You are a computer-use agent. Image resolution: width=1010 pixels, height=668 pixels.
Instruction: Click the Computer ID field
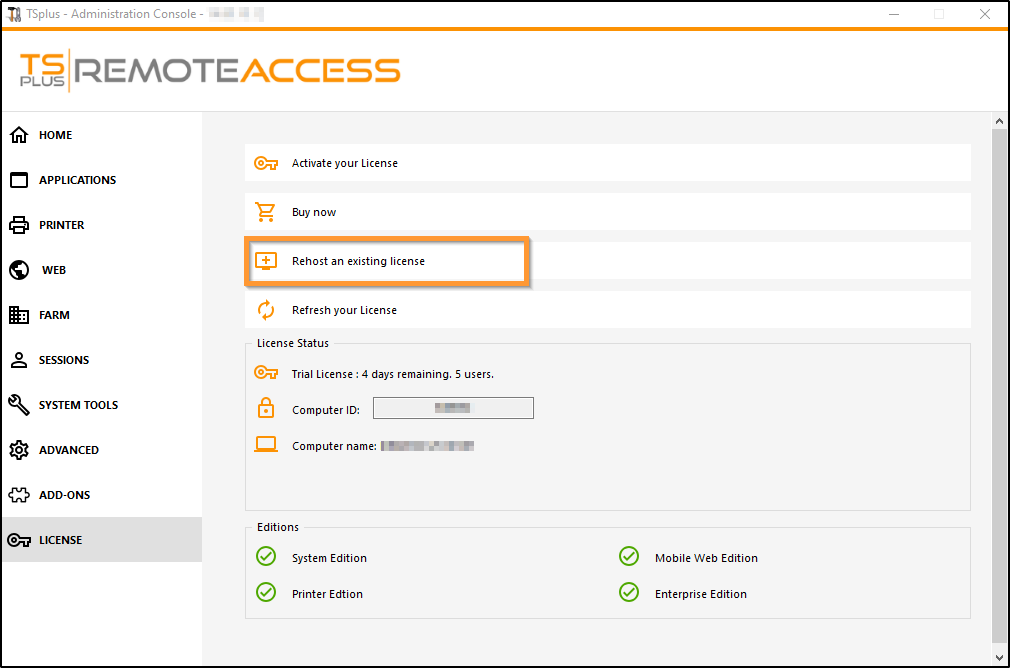(453, 408)
